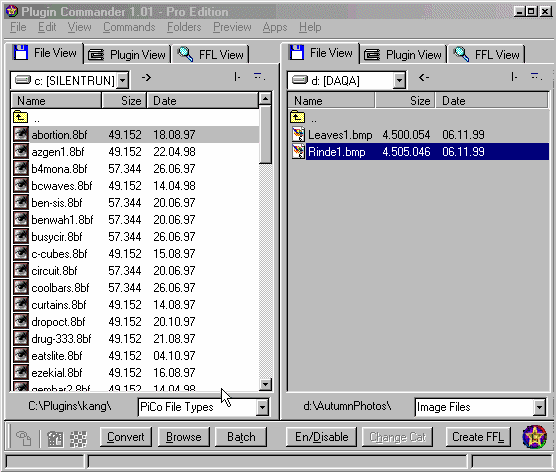Screen dimensions: 556x472
Task: Click the left panel copy-right arrow icon
Action: click(146, 77)
